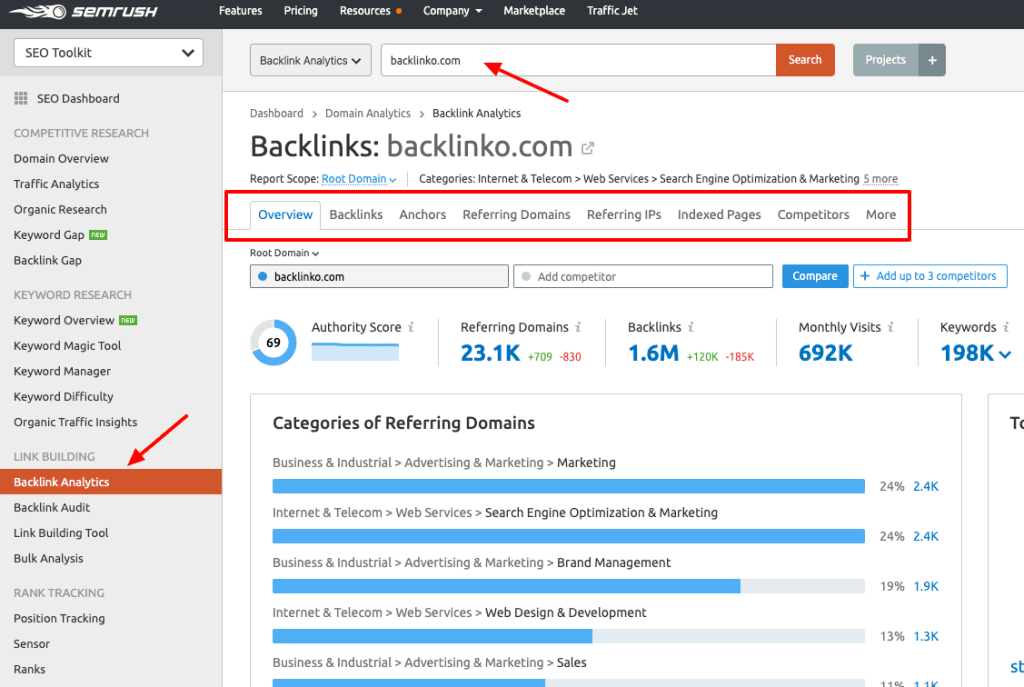The width and height of the screenshot is (1024, 687).
Task: Open Root Domain selector above domain field
Action: pos(284,253)
